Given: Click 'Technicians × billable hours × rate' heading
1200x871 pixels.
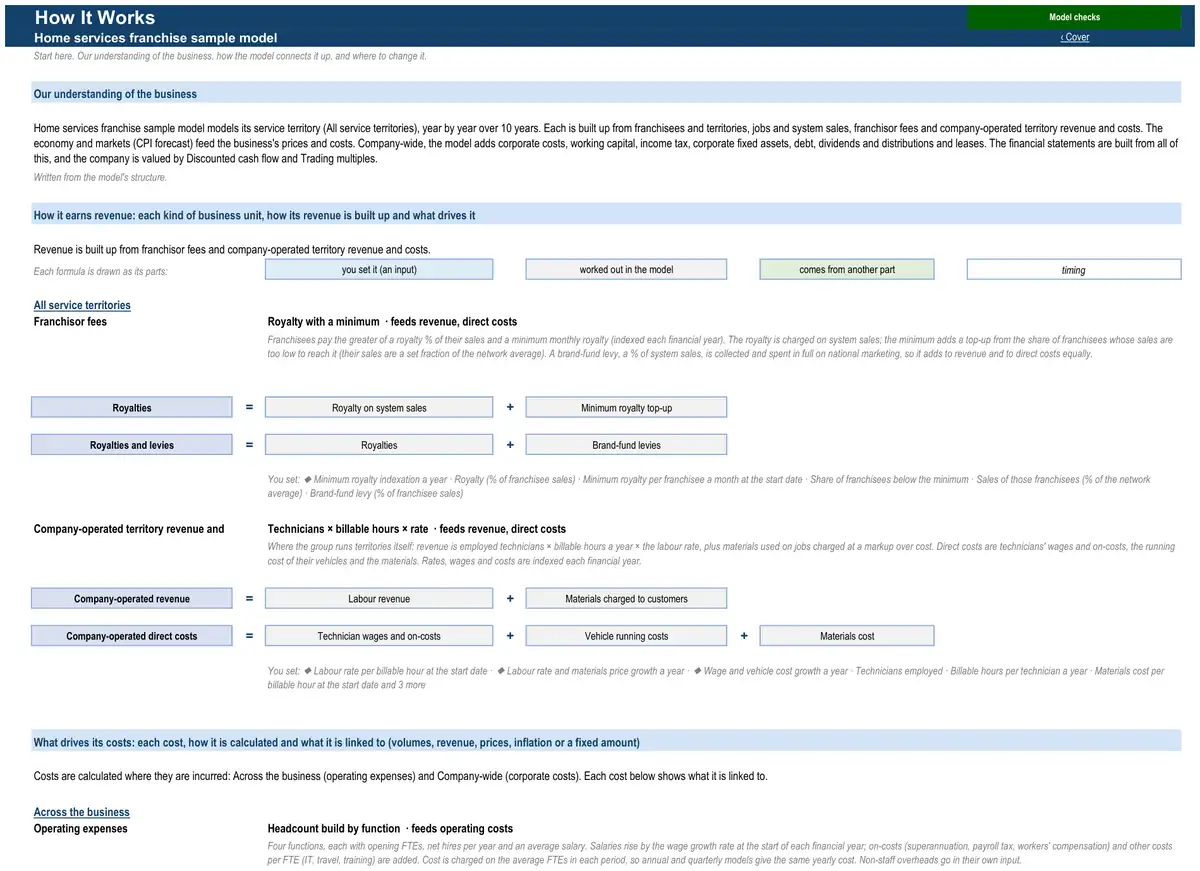Looking at the screenshot, I should click(x=348, y=529).
